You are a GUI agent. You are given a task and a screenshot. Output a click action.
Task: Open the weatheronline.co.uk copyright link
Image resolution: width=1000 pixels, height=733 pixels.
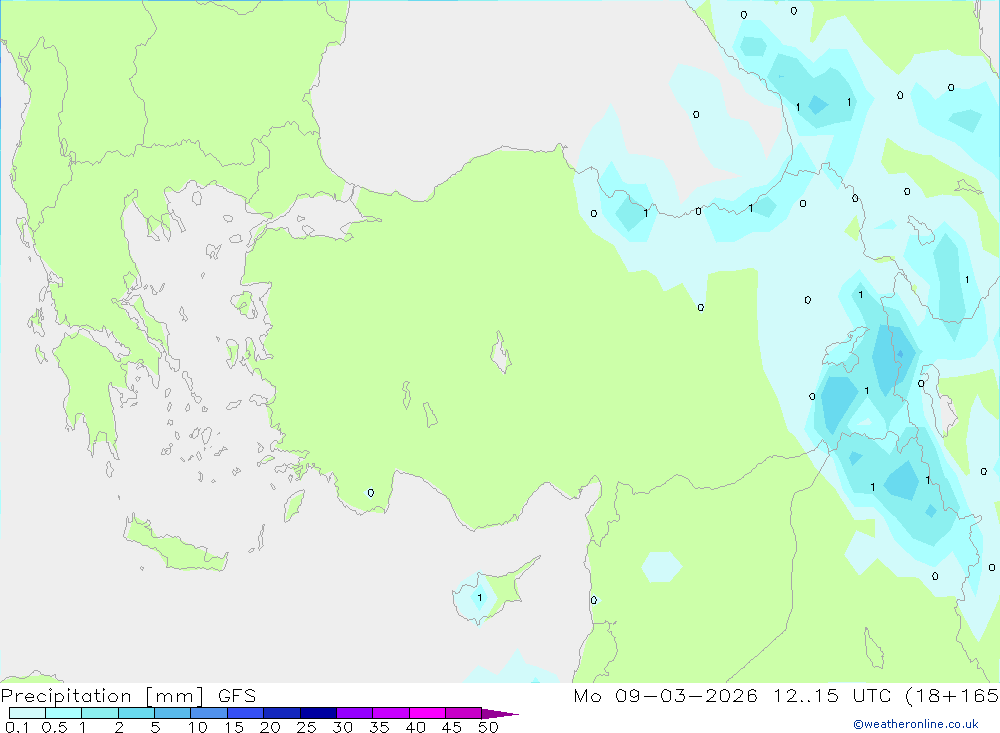pos(916,724)
